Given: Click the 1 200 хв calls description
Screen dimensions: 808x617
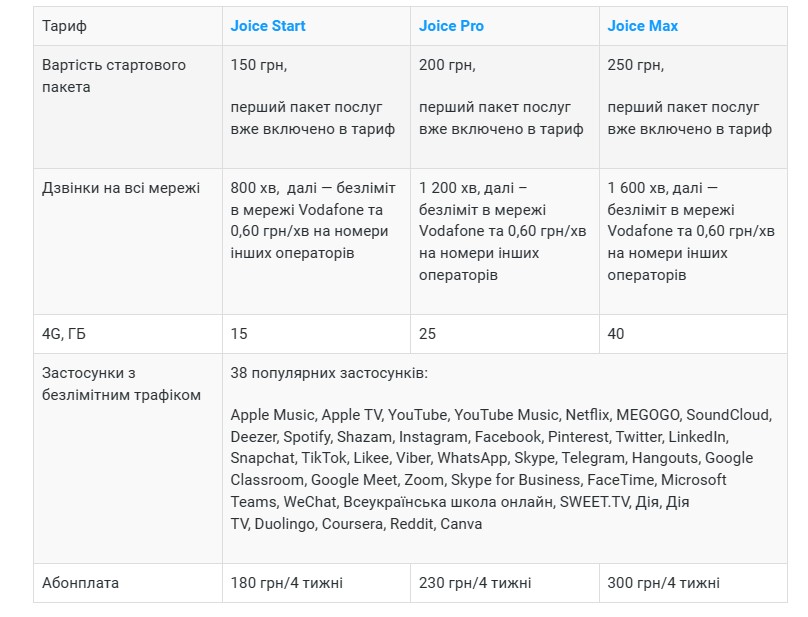Looking at the screenshot, I should [x=502, y=231].
